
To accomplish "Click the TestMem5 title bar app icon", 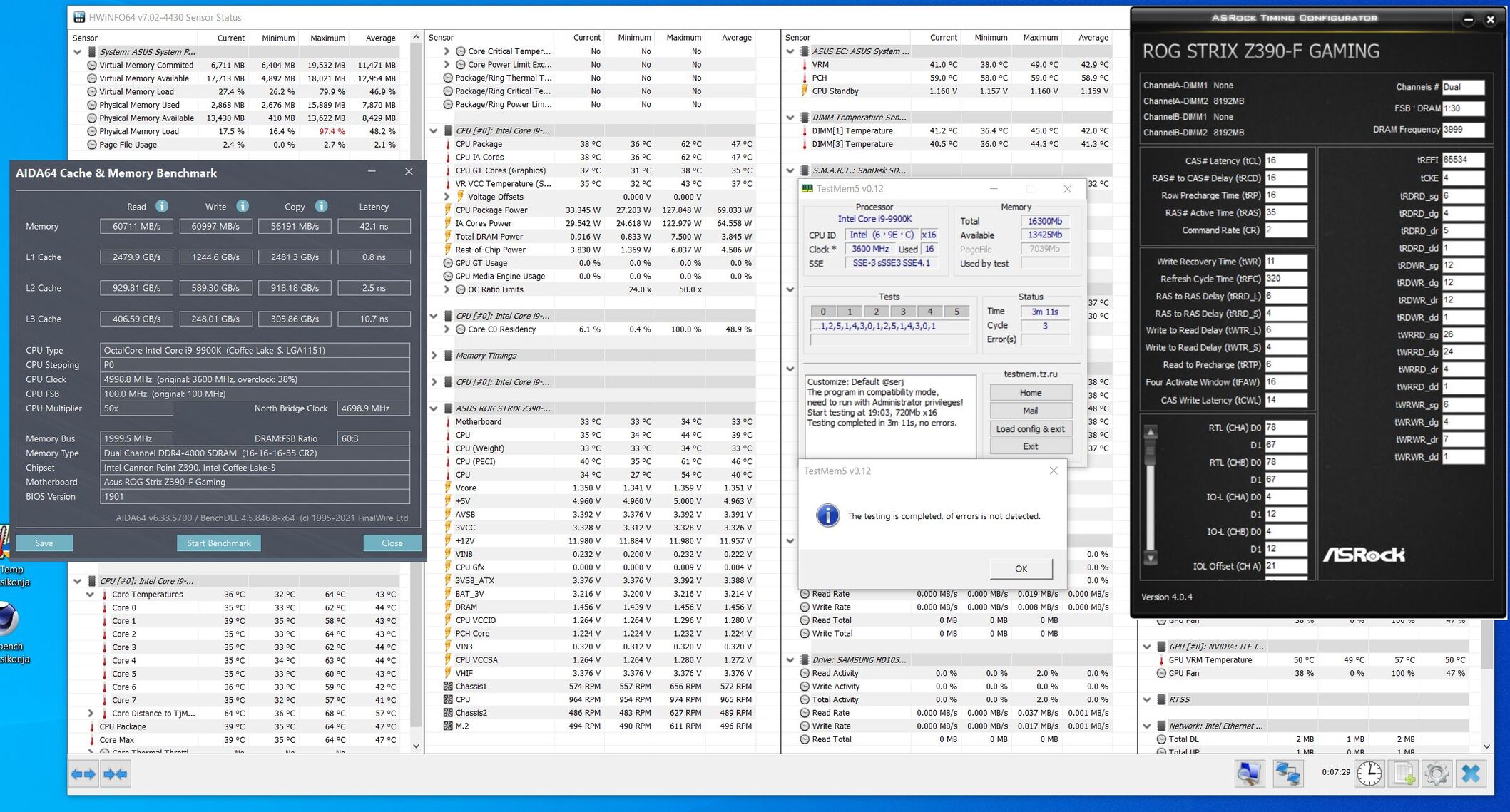I will click(807, 189).
